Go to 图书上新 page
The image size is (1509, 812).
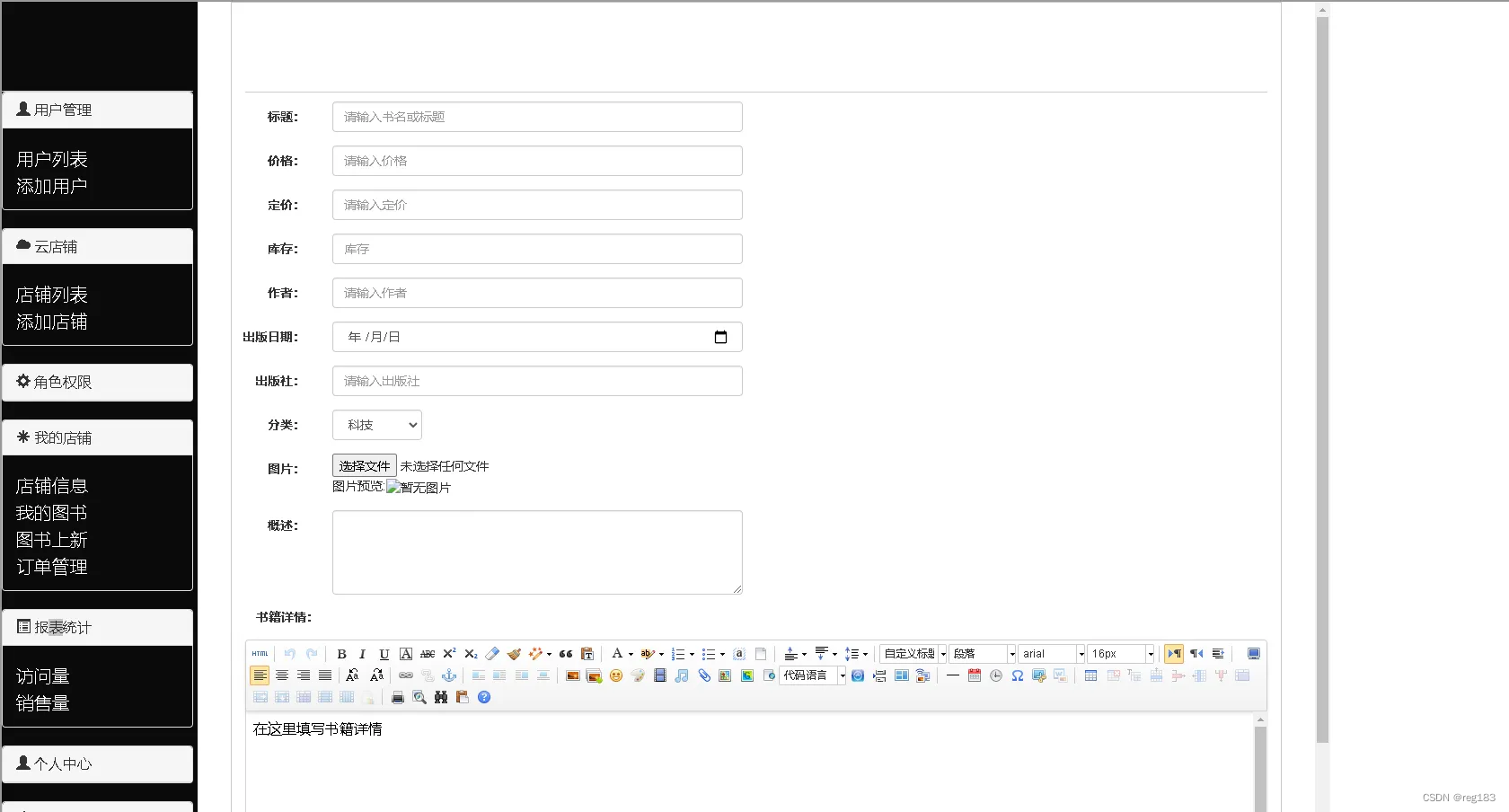coord(52,540)
